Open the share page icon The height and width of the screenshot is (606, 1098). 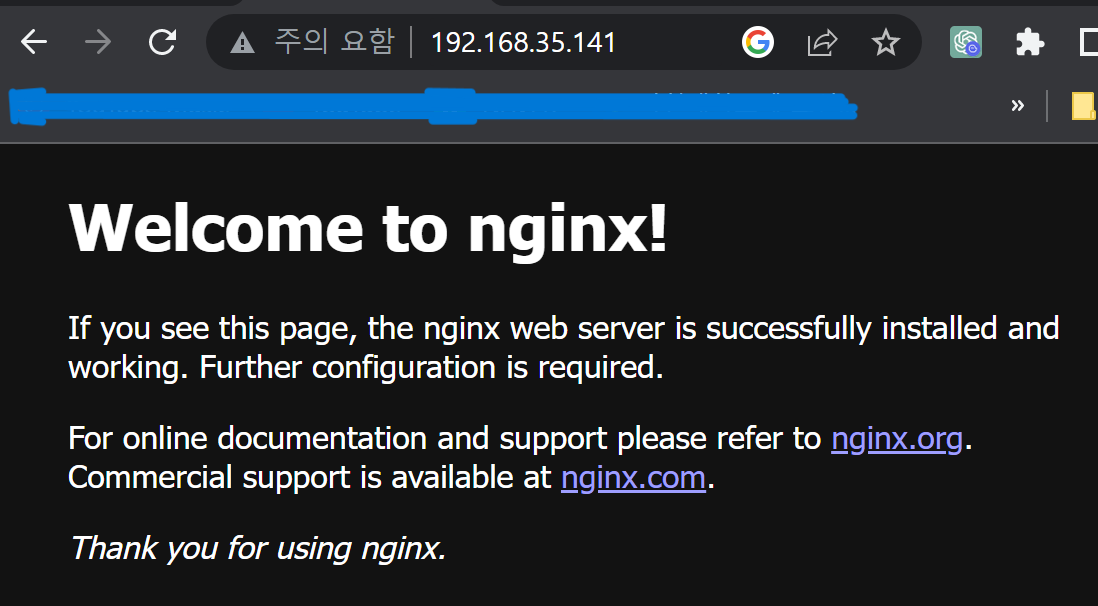pyautogui.click(x=822, y=43)
